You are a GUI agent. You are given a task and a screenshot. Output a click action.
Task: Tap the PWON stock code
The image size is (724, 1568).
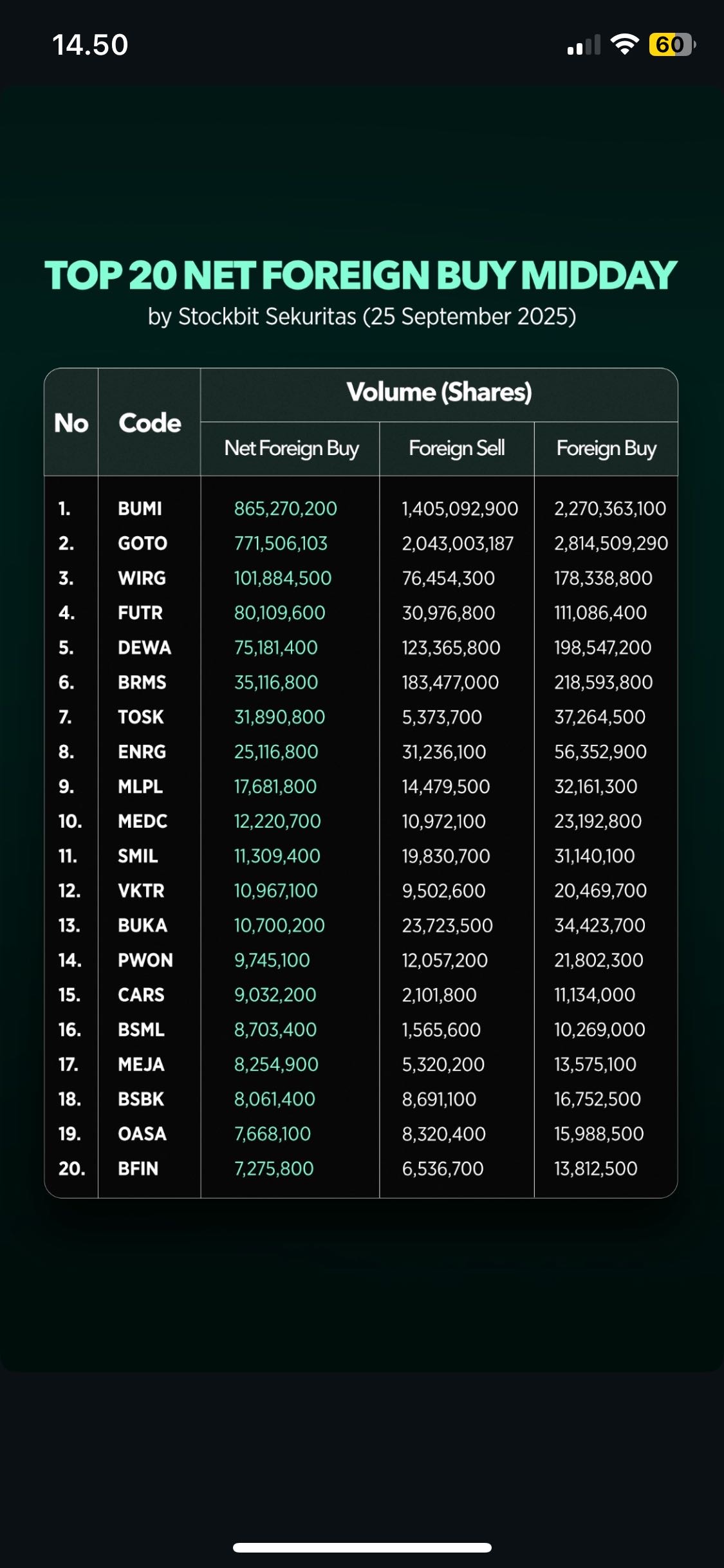[x=145, y=960]
